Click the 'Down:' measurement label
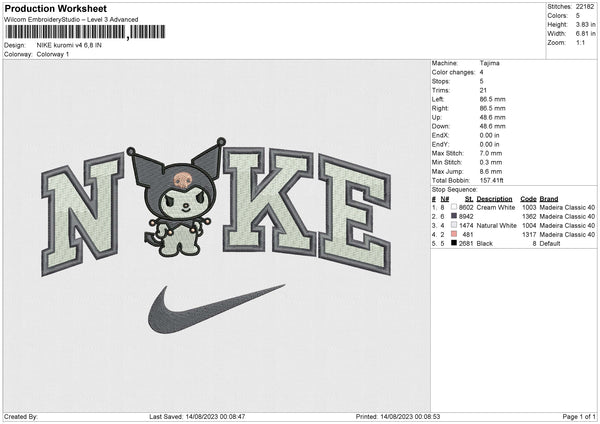Screen dimensions: 600x424 440,126
